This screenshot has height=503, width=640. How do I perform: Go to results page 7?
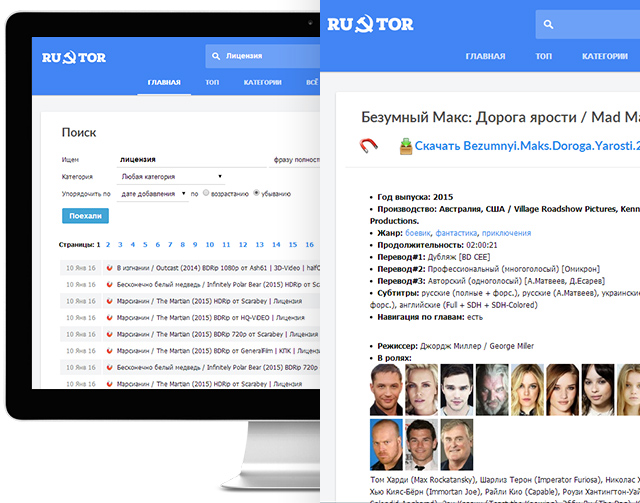[x=170, y=245]
